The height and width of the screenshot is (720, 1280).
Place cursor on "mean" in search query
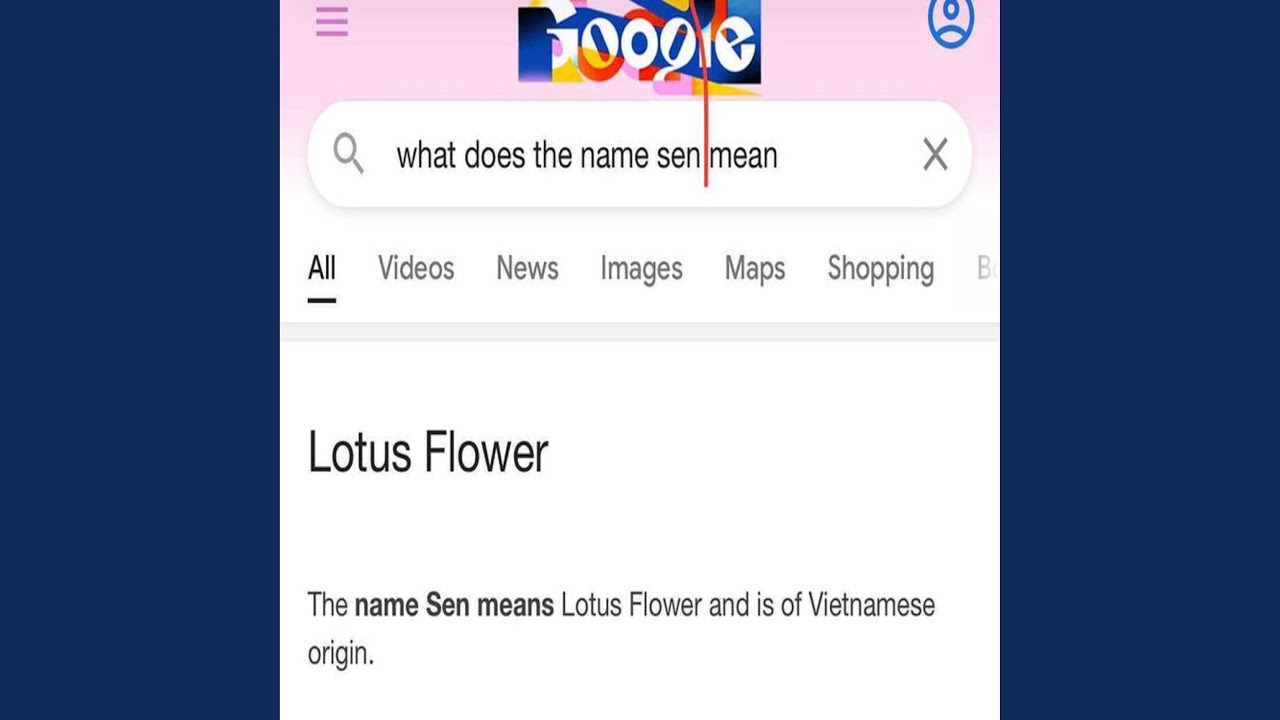pos(744,156)
